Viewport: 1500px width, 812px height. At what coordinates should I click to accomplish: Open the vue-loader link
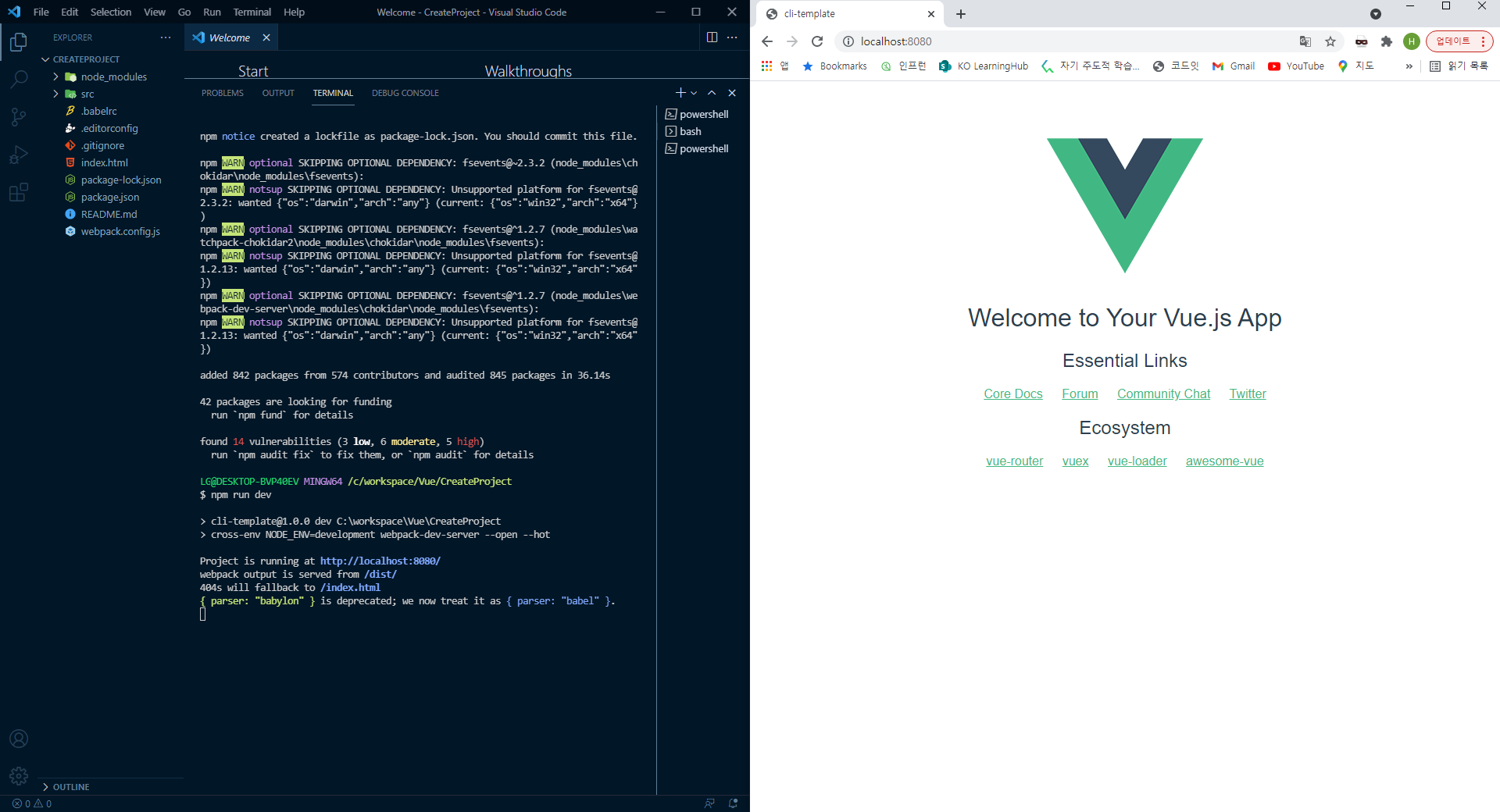(1137, 461)
